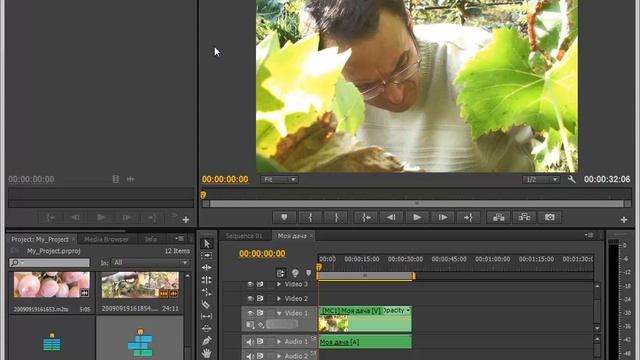
Task: Toggle the timeline lightbulb button
Action: 295,273
